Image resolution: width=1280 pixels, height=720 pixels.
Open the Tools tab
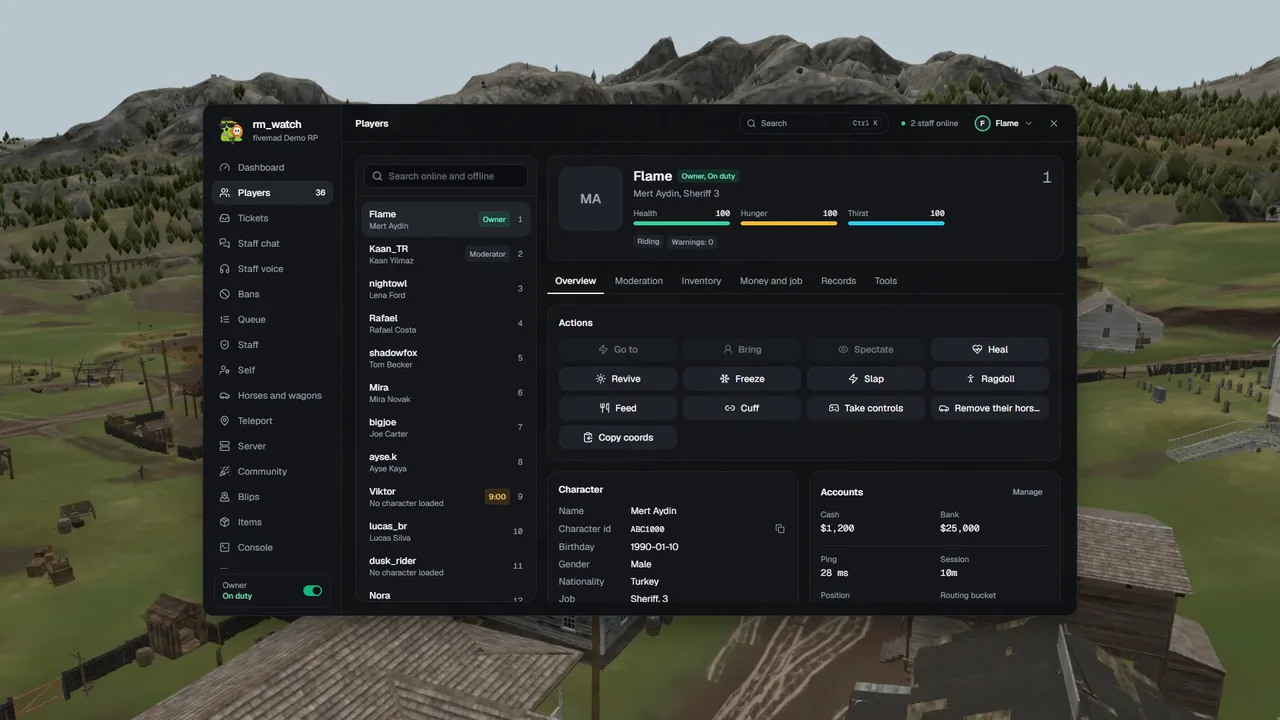[886, 281]
